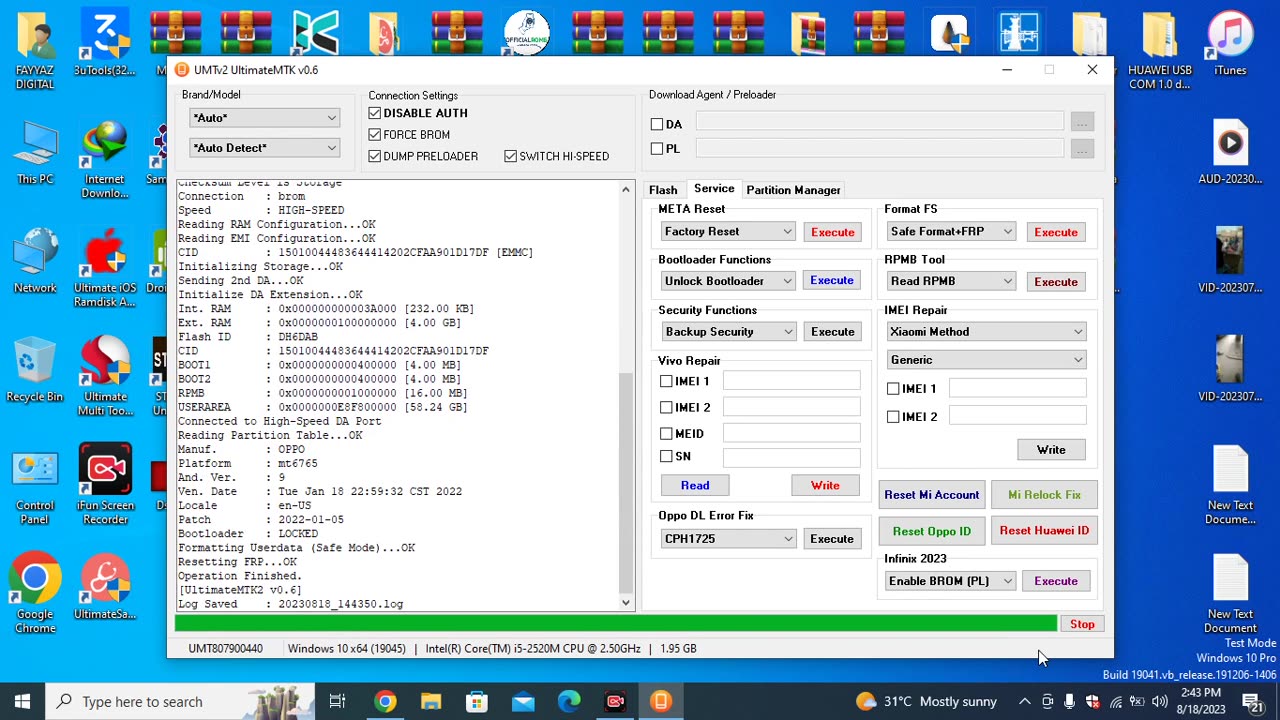
Task: Open the HUAWEI USB COM folder icon
Action: click(x=1160, y=52)
